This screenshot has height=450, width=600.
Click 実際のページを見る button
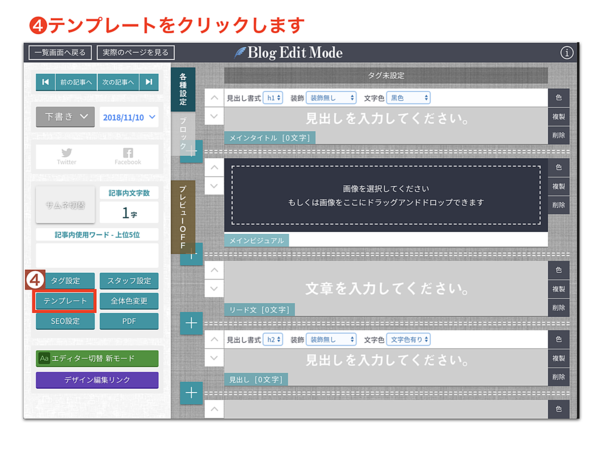(x=136, y=52)
